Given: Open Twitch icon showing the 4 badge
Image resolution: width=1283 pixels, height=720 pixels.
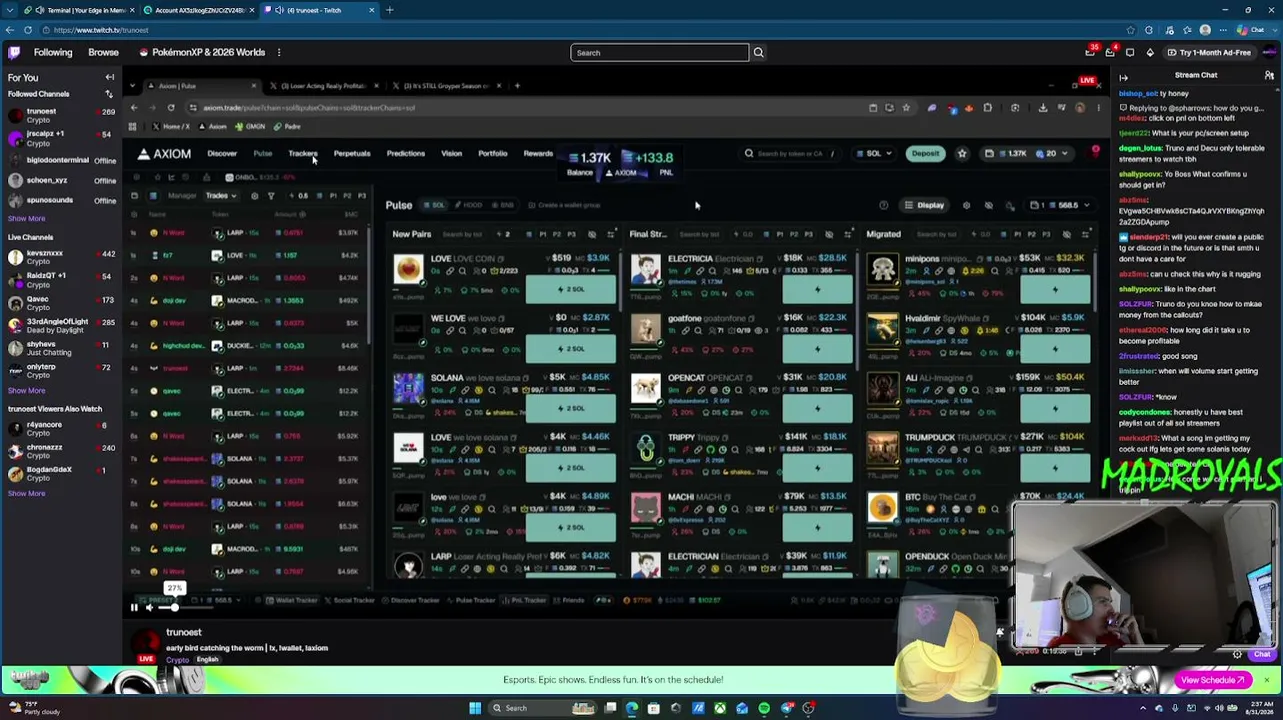Looking at the screenshot, I should 1110,52.
